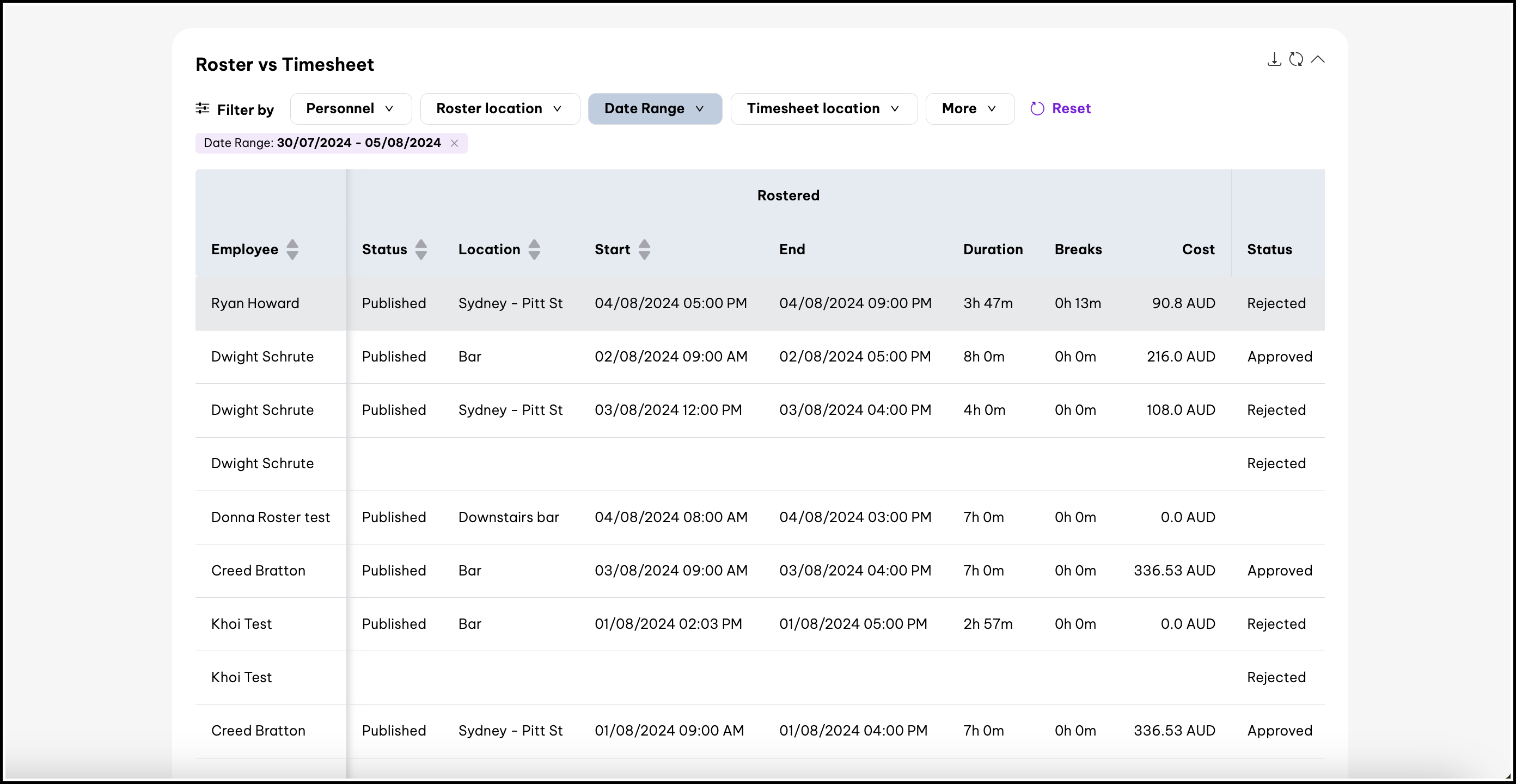Sort by rostered Status column arrows
The height and width of the screenshot is (784, 1516).
pos(421,249)
